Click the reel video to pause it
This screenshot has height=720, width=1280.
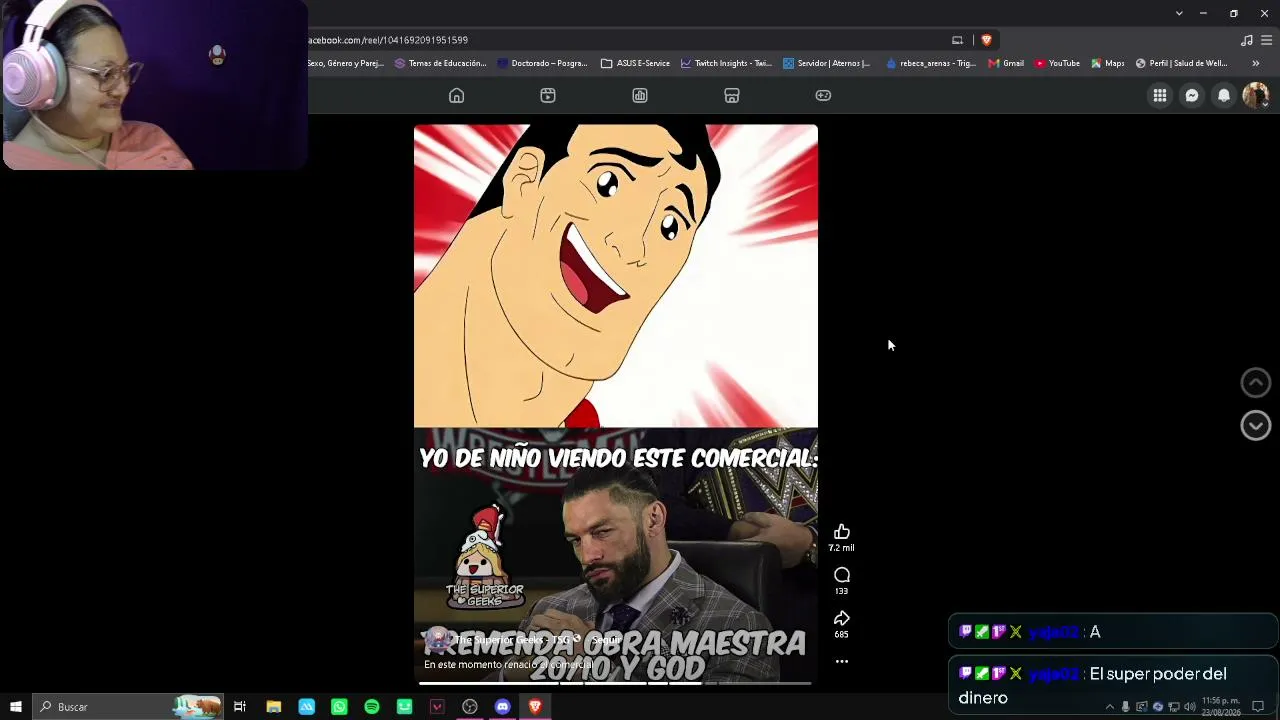point(616,405)
